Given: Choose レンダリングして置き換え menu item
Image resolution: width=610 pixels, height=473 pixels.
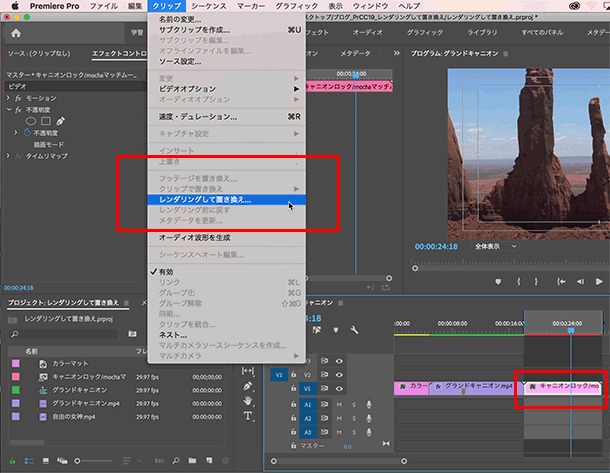Looking at the screenshot, I should pos(226,200).
